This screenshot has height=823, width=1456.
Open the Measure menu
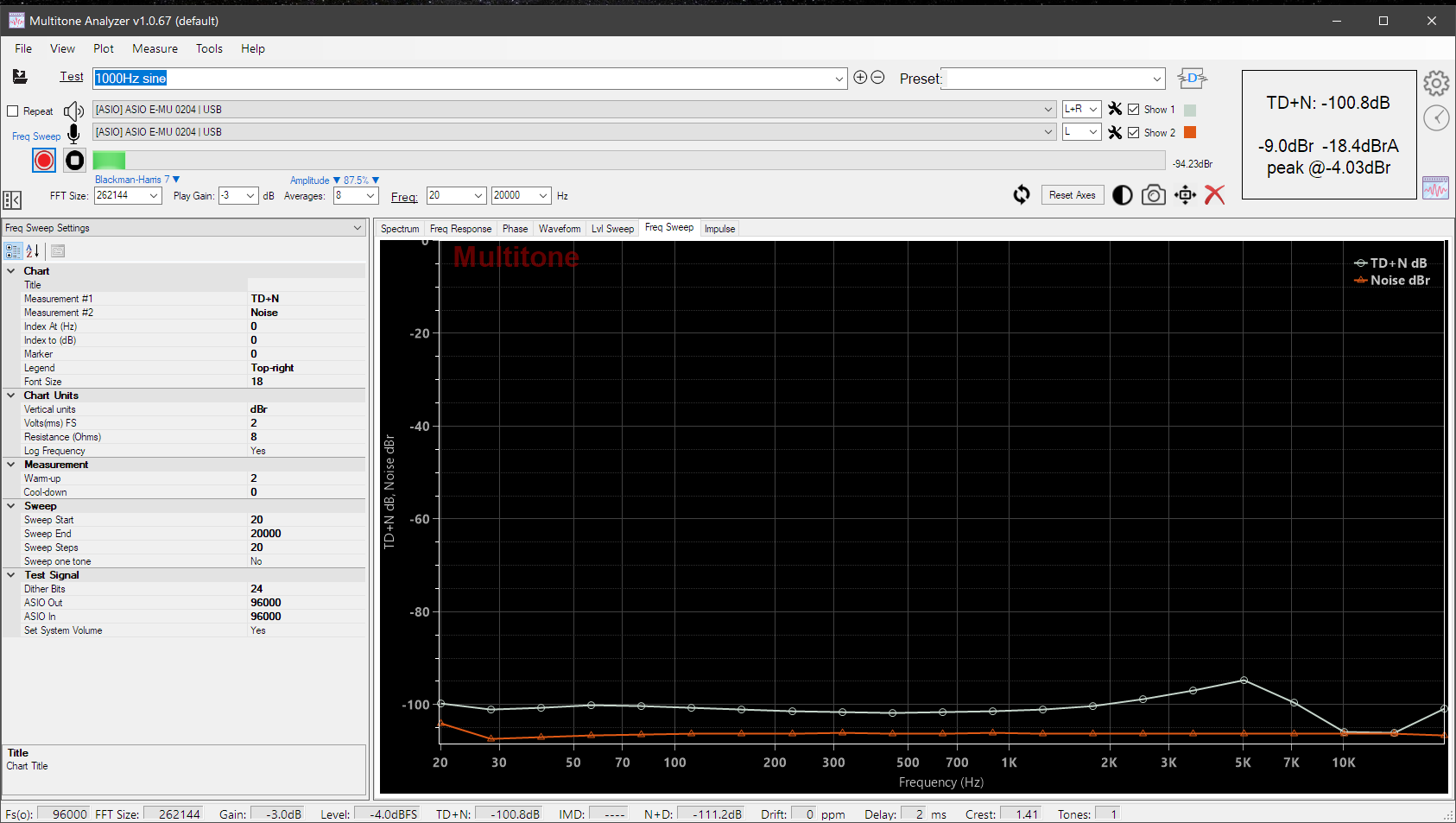[x=155, y=48]
